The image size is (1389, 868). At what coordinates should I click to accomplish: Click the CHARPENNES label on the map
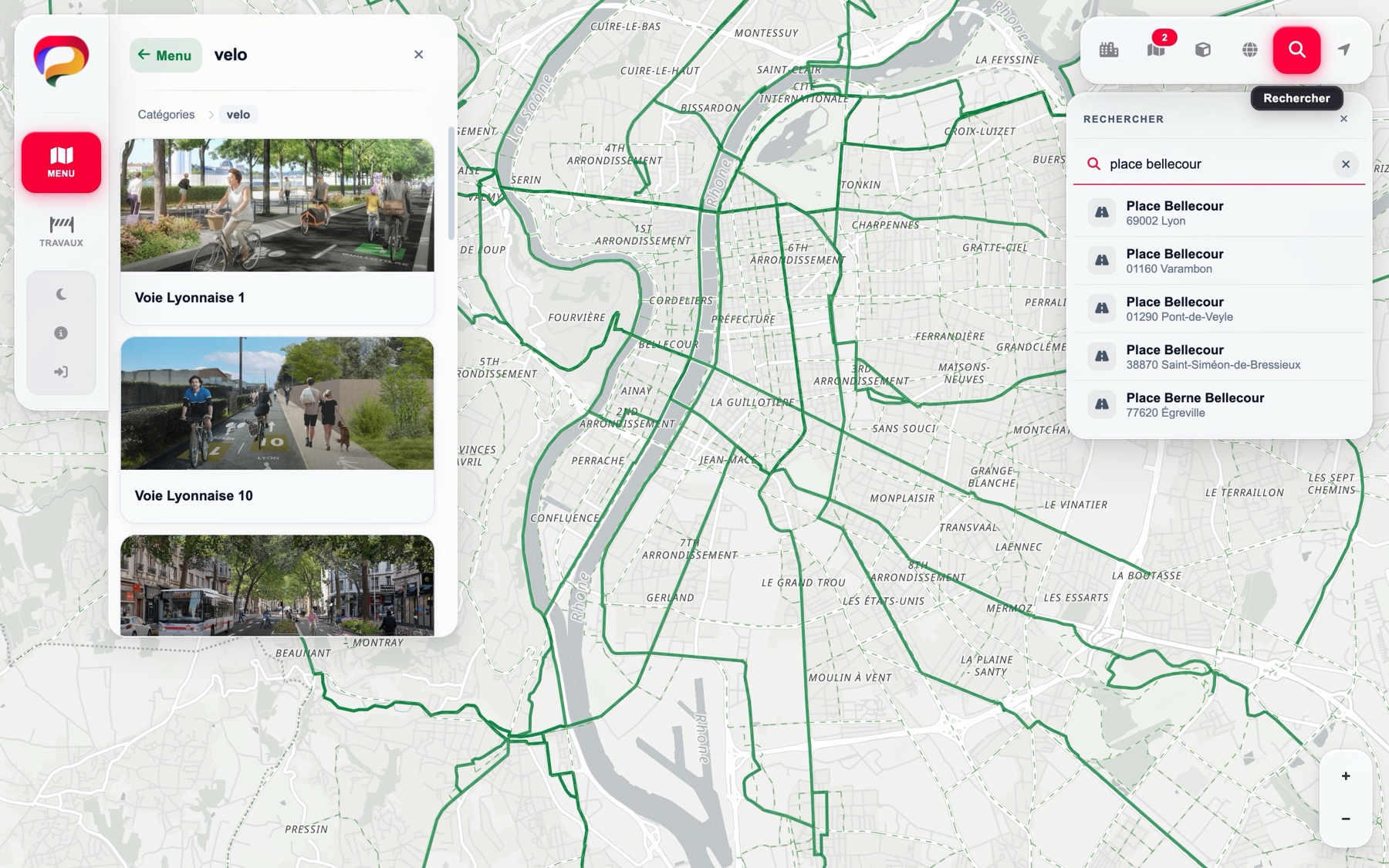pyautogui.click(x=886, y=225)
